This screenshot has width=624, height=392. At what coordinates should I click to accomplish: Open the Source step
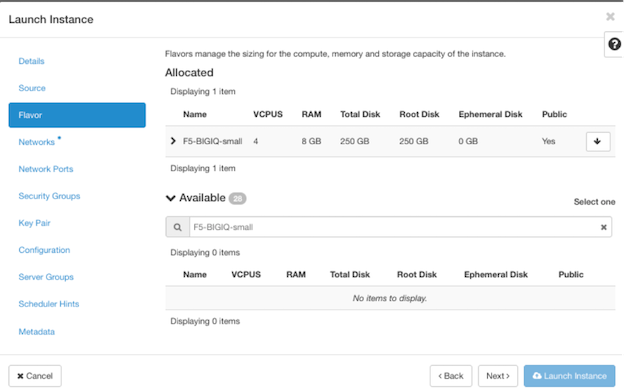click(32, 88)
